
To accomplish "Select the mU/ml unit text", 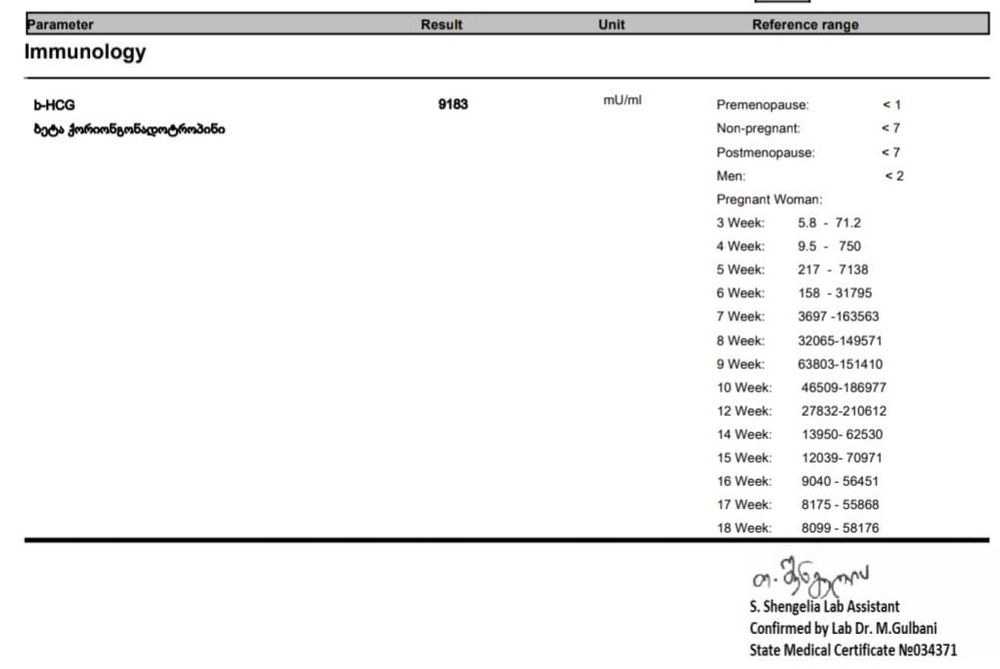I will (622, 102).
